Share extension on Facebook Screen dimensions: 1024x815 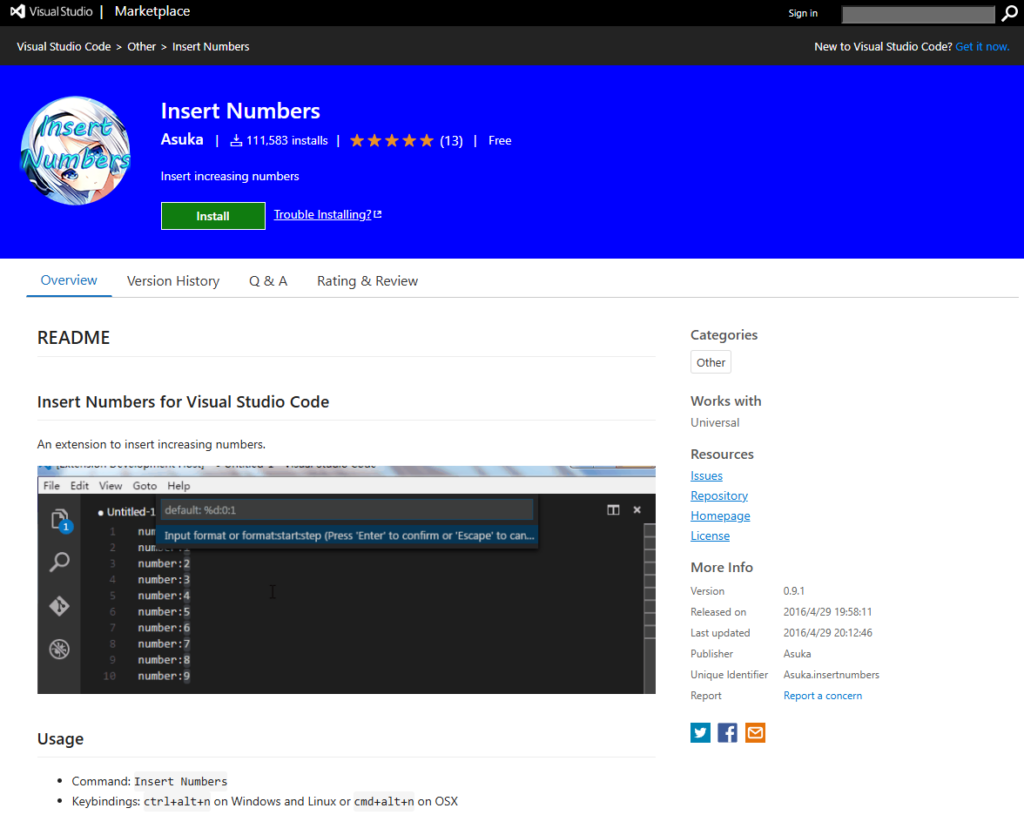728,732
